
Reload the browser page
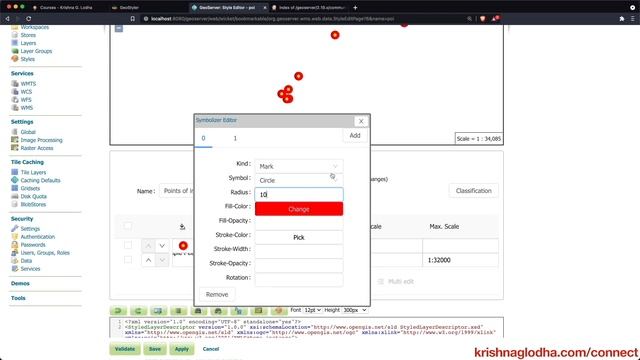click(29, 19)
